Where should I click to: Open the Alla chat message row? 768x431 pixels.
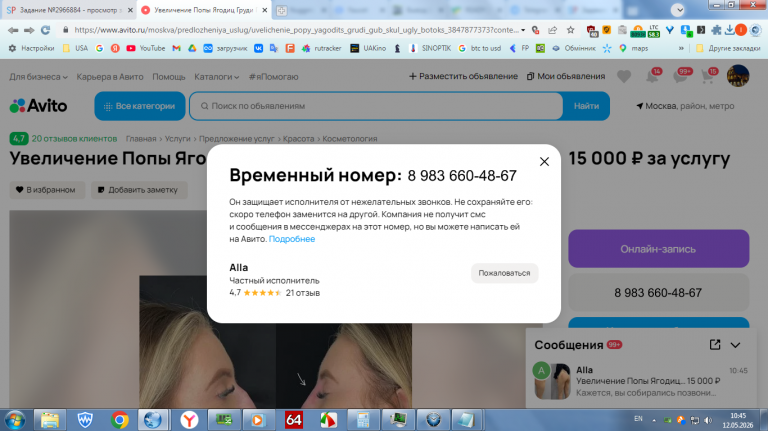[641, 381]
